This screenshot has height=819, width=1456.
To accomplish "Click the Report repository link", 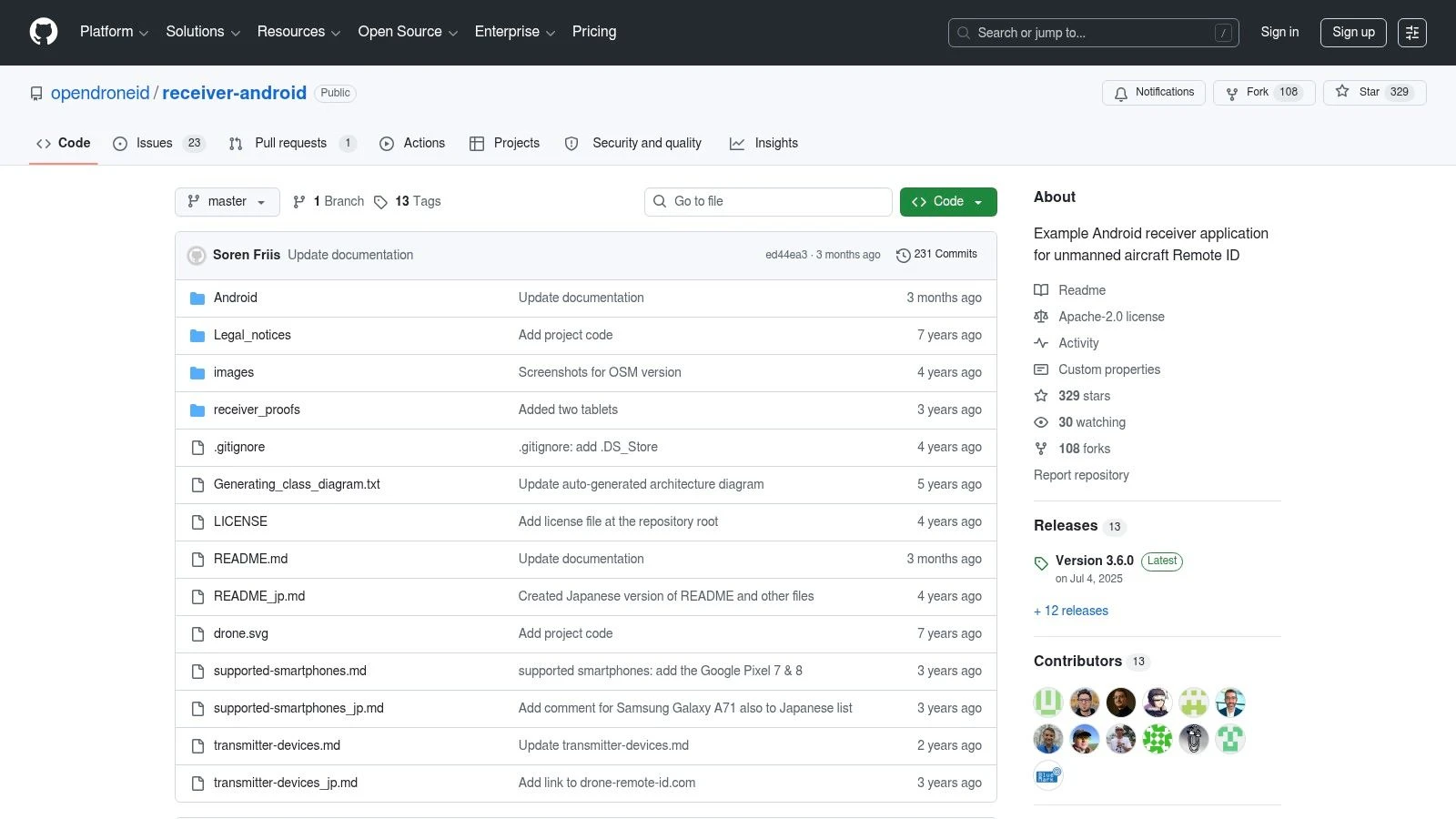I will tap(1081, 476).
